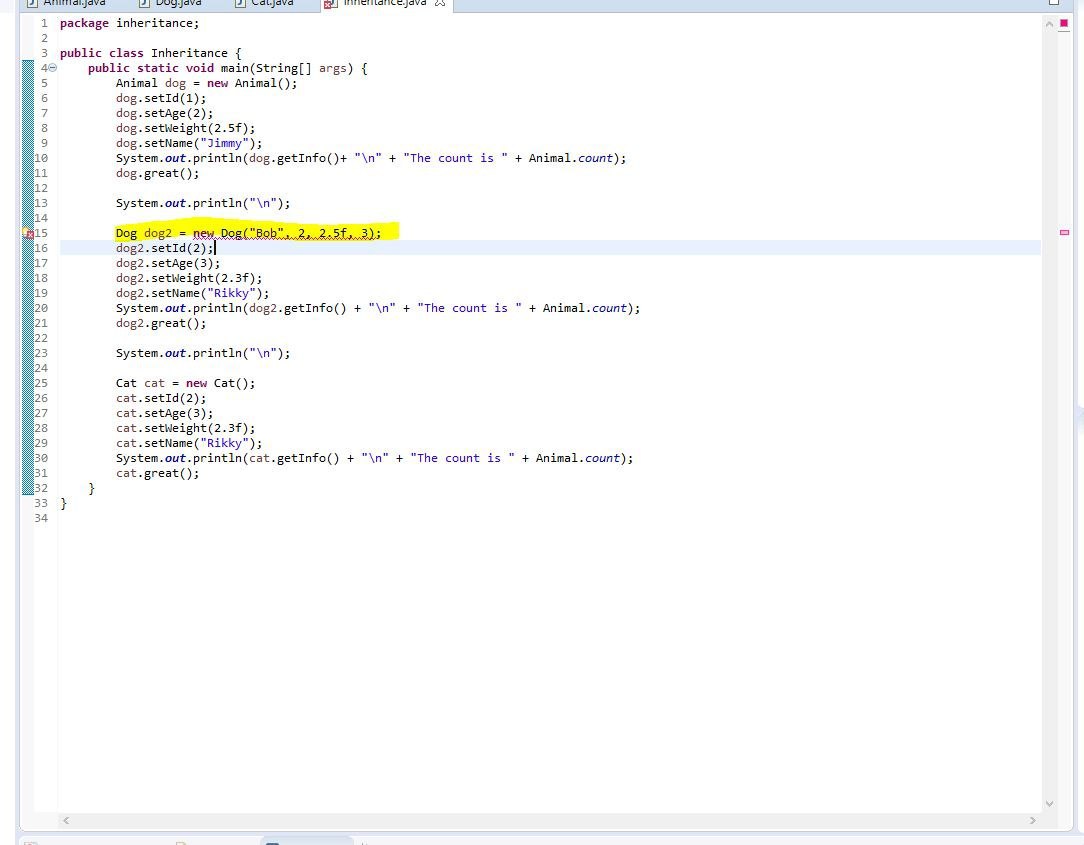Click the 'cat.setWeight(2.3f);' line
This screenshot has width=1084, height=845.
185,429
